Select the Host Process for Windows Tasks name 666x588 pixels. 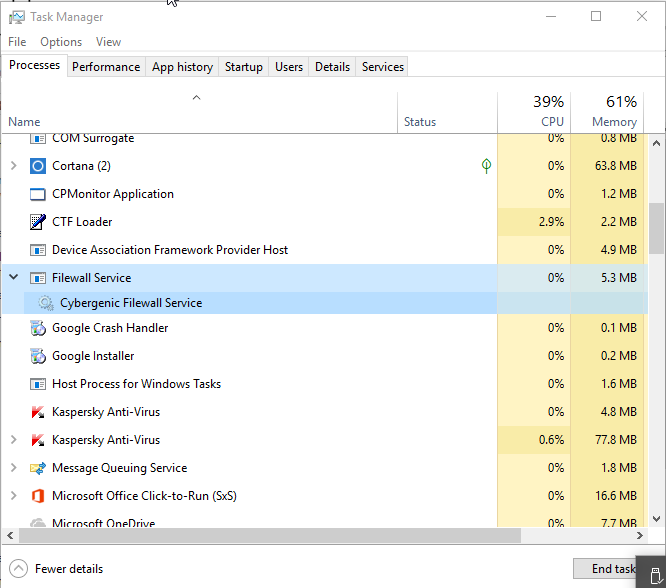(136, 384)
